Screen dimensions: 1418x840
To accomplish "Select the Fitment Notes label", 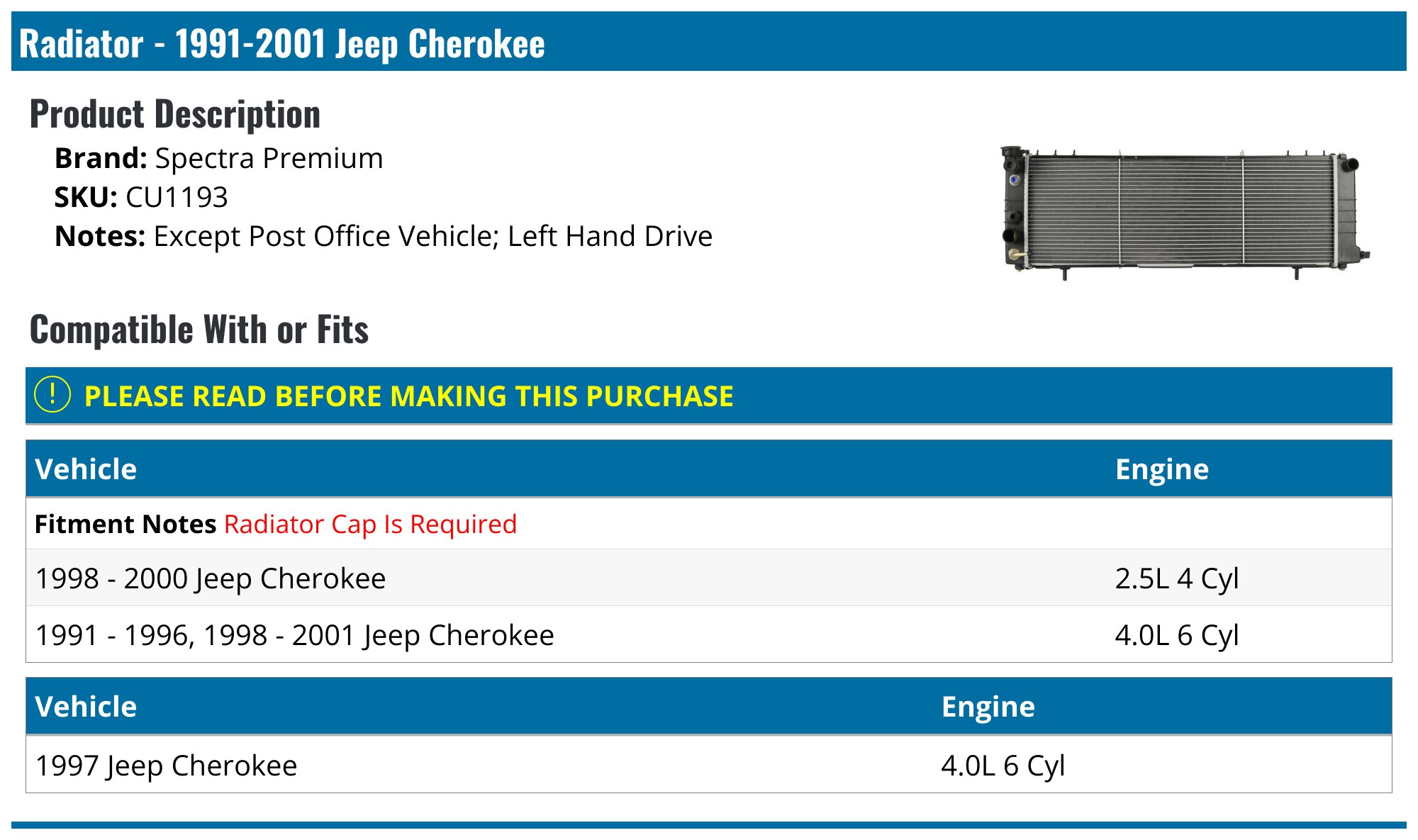I will coord(125,524).
